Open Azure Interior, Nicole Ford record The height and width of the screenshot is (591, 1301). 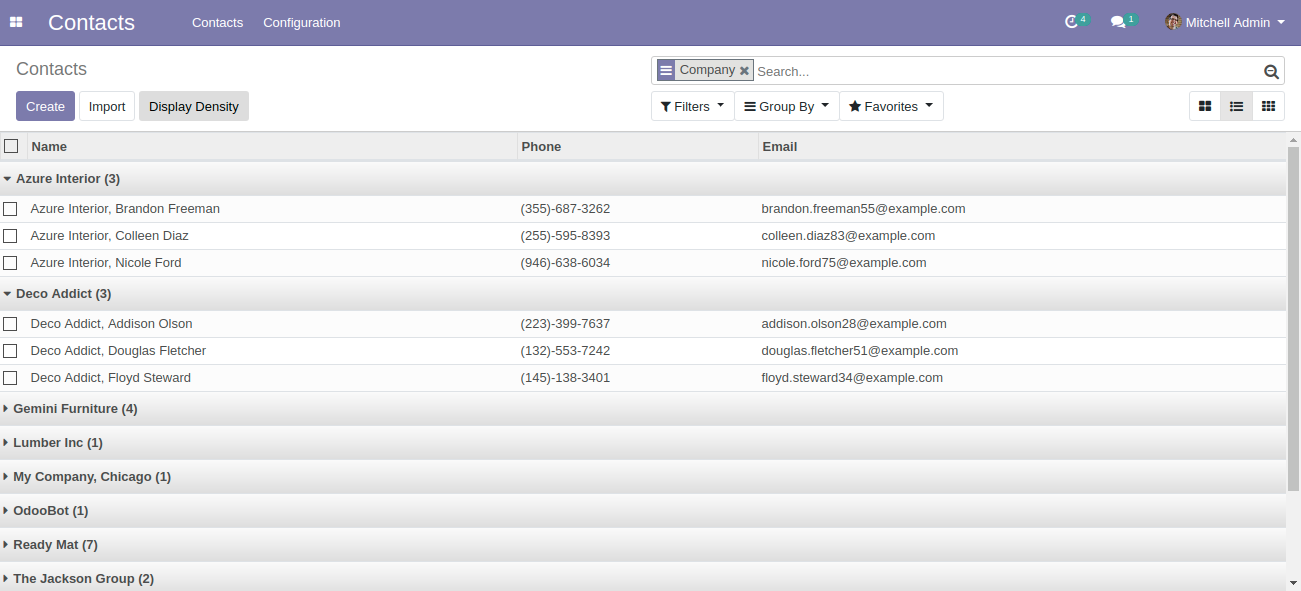(x=106, y=263)
